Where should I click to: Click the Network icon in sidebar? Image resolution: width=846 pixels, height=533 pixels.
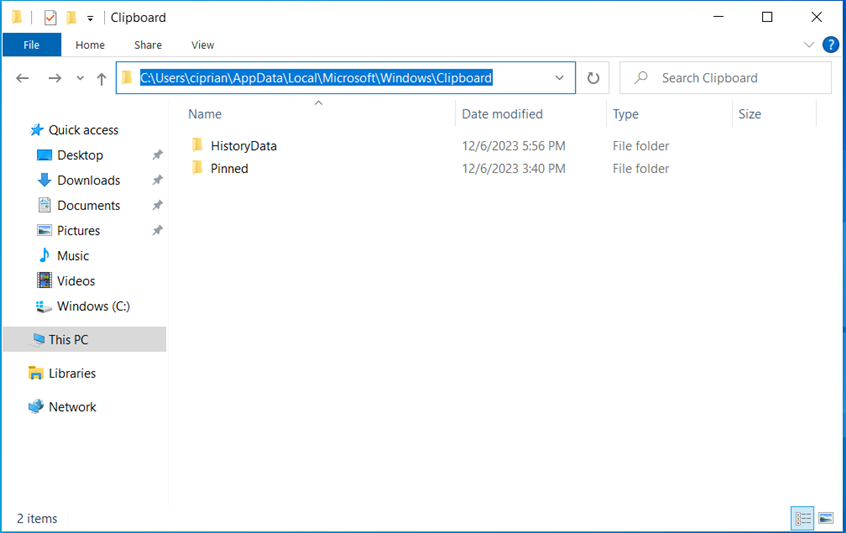click(36, 406)
